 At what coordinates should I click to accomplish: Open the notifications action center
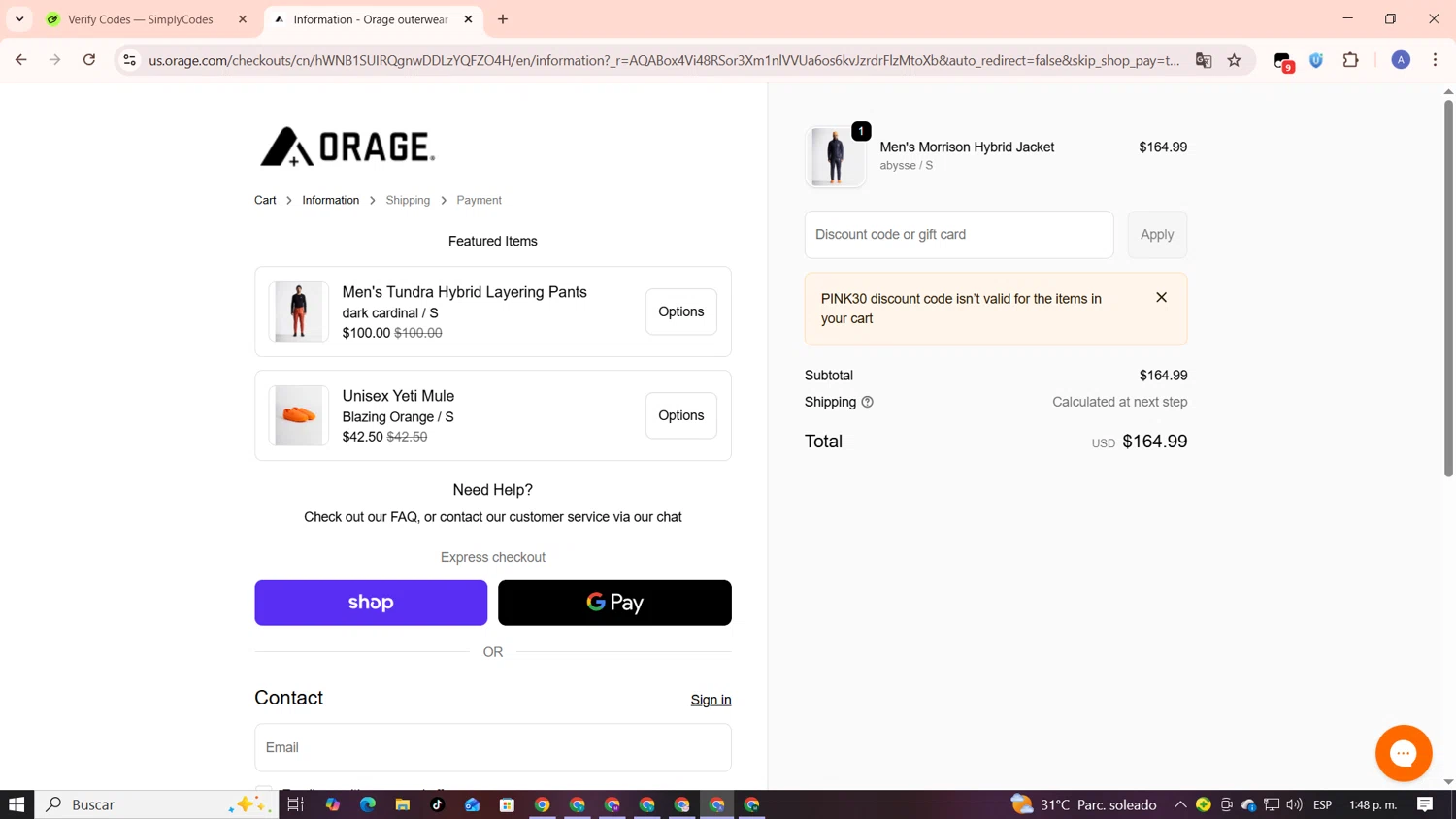tap(1425, 804)
